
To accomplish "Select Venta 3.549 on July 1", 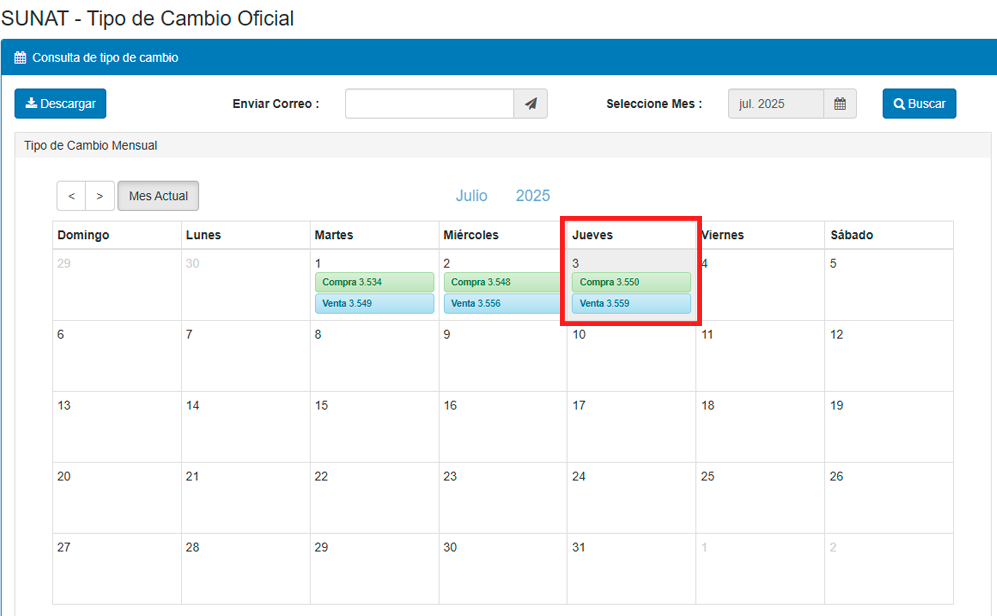I will pos(375,303).
